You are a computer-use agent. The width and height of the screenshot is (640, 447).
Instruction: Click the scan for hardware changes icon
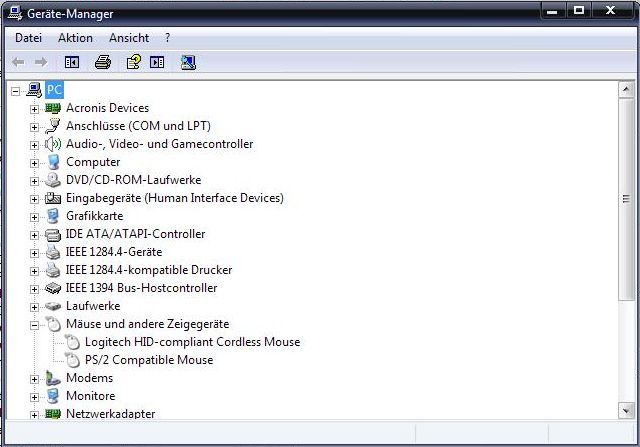pos(188,62)
